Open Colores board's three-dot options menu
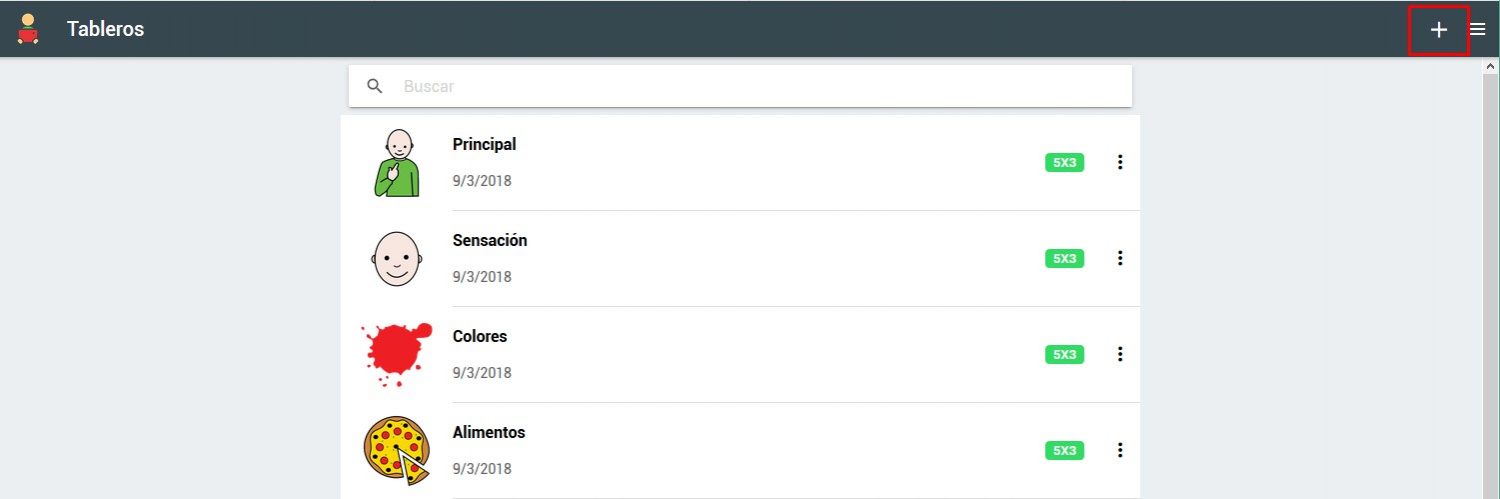The image size is (1500, 499). point(1120,354)
